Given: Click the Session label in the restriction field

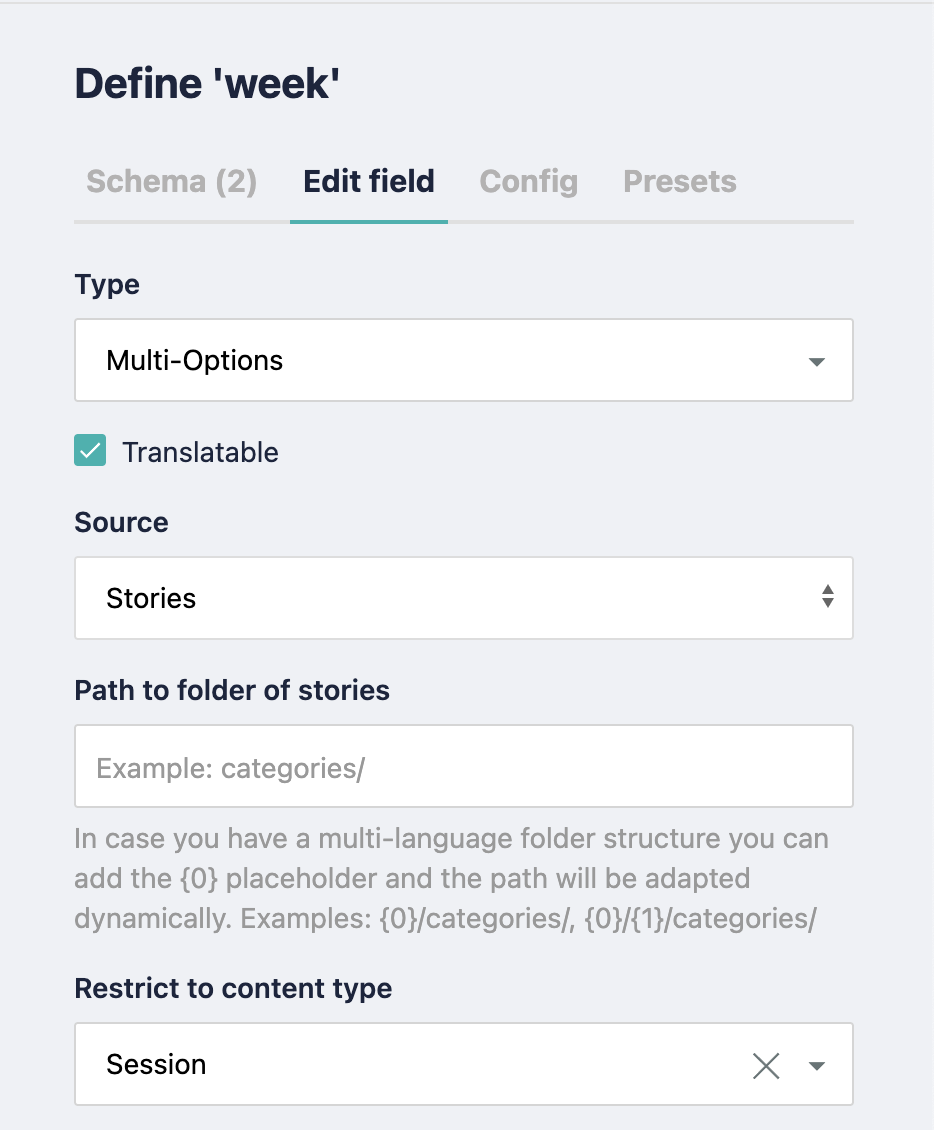Looking at the screenshot, I should coord(156,1065).
